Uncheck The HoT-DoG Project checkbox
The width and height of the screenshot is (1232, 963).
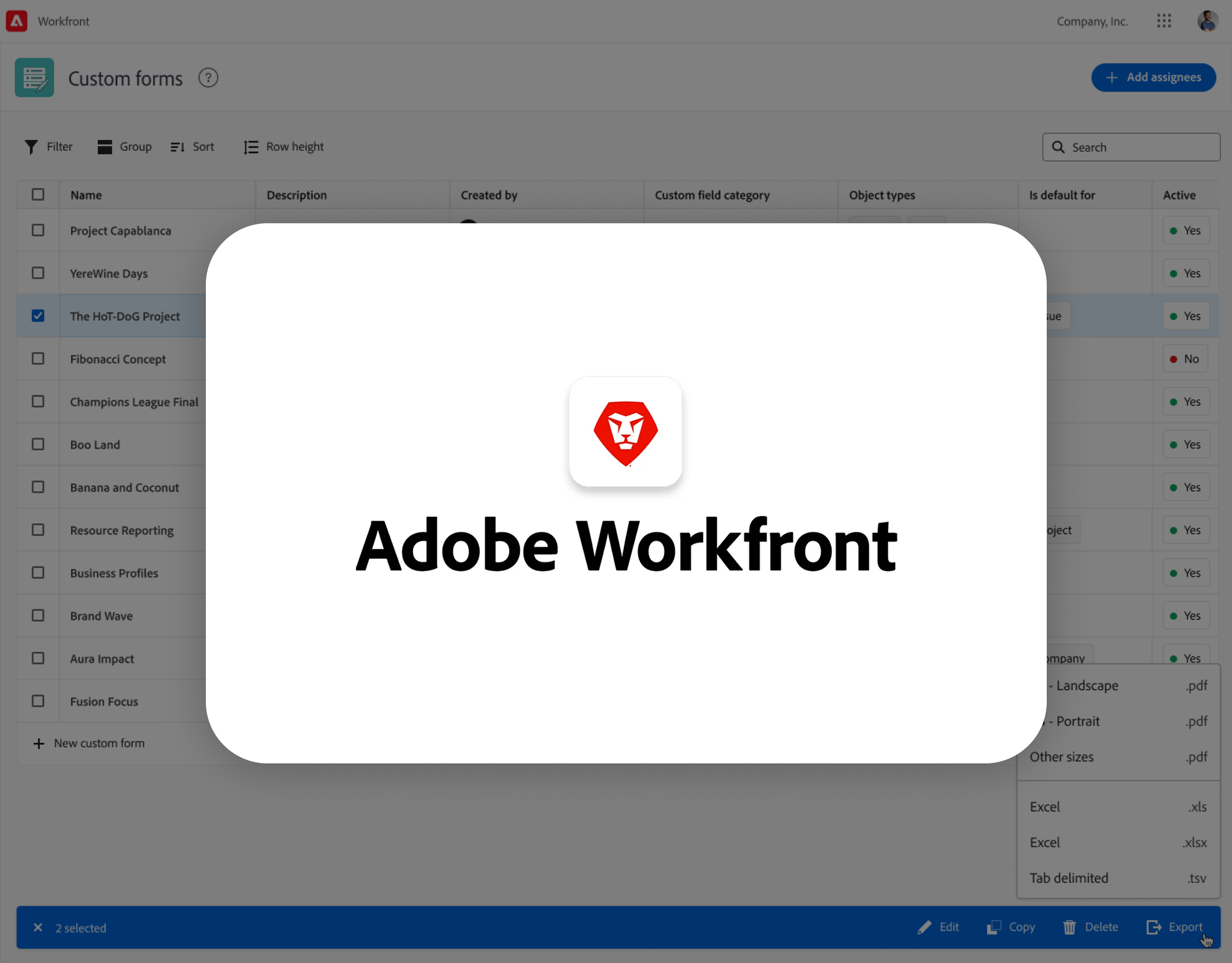click(x=38, y=316)
